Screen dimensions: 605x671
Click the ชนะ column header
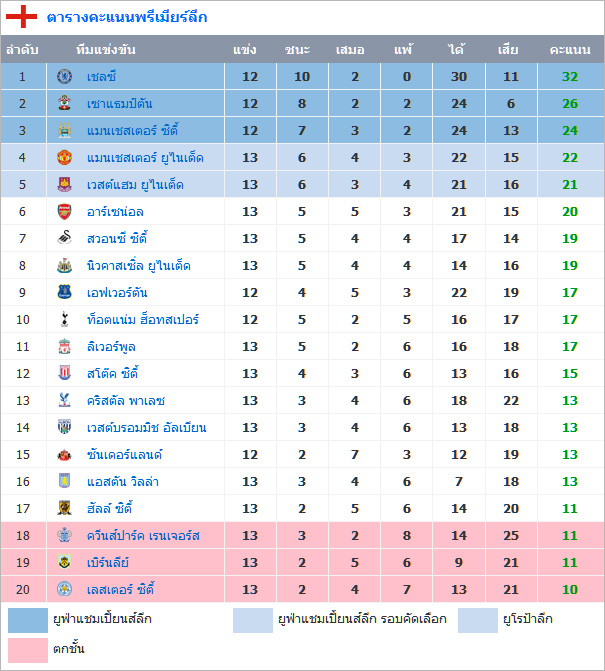coord(297,49)
